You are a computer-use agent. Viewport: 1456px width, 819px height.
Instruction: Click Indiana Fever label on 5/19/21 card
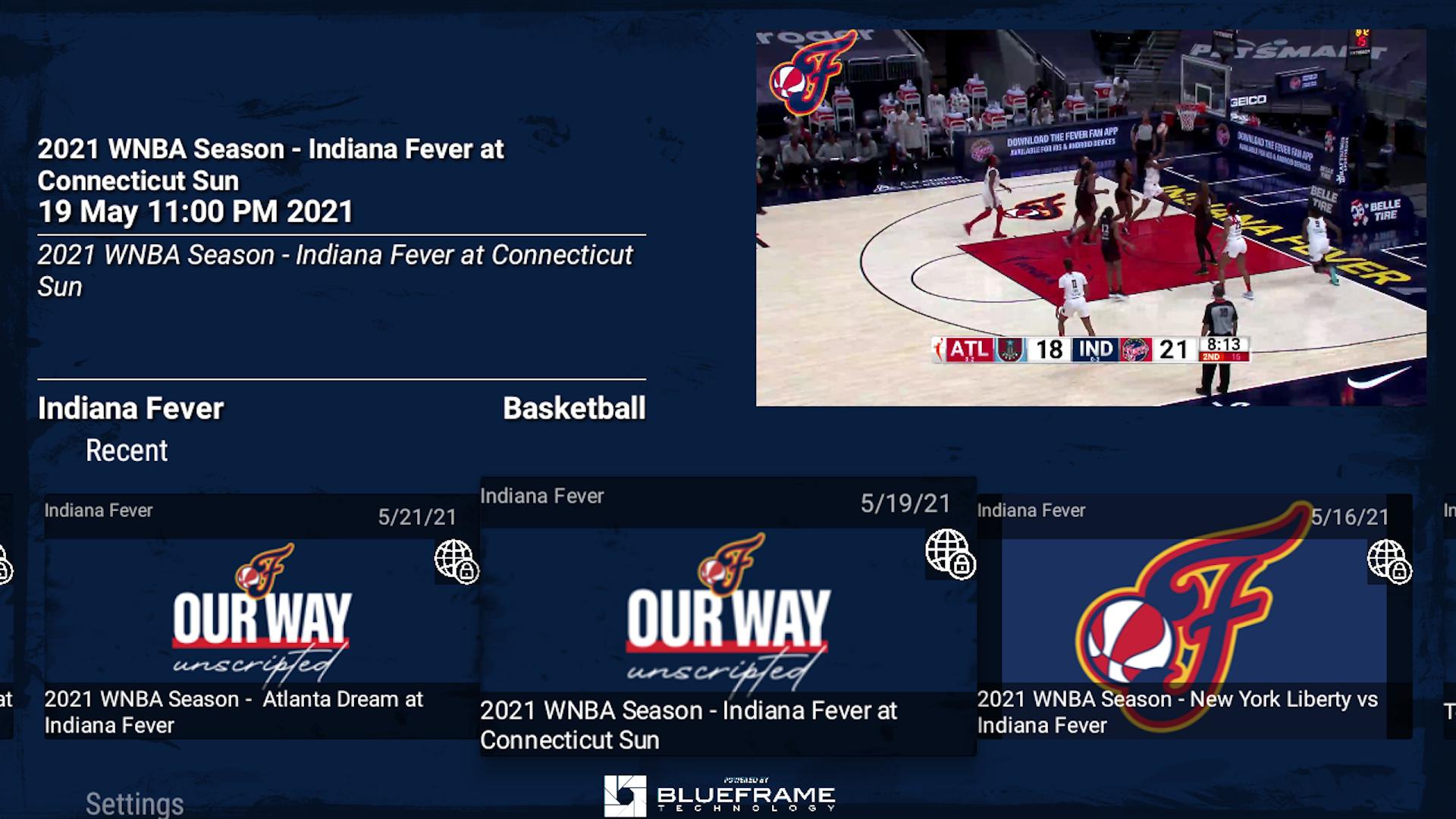click(x=542, y=496)
